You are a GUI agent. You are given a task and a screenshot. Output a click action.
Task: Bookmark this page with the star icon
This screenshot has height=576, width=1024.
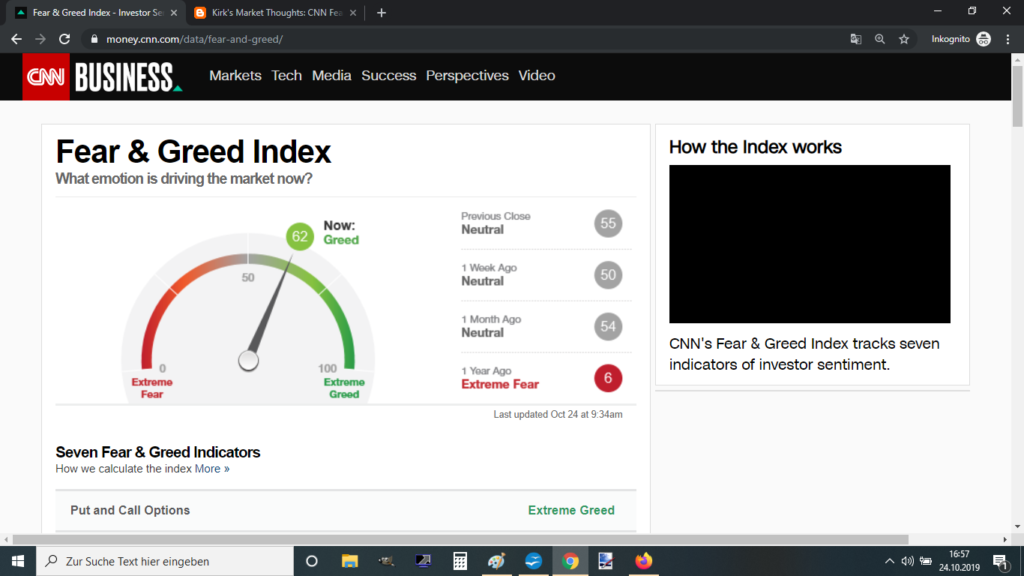pos(904,39)
